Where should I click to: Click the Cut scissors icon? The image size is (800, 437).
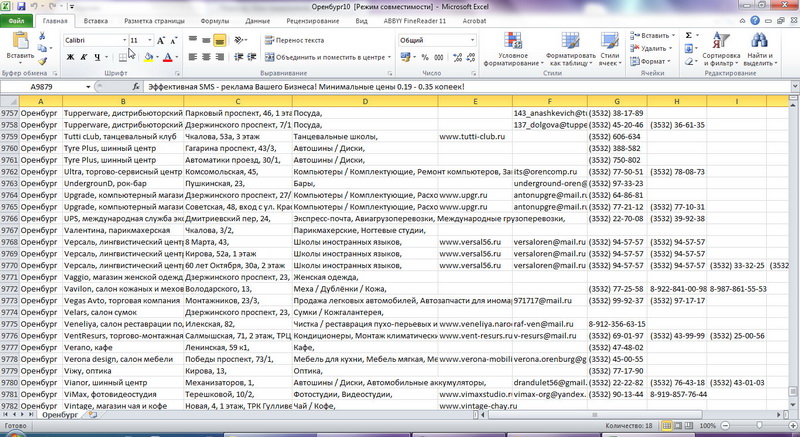point(42,36)
